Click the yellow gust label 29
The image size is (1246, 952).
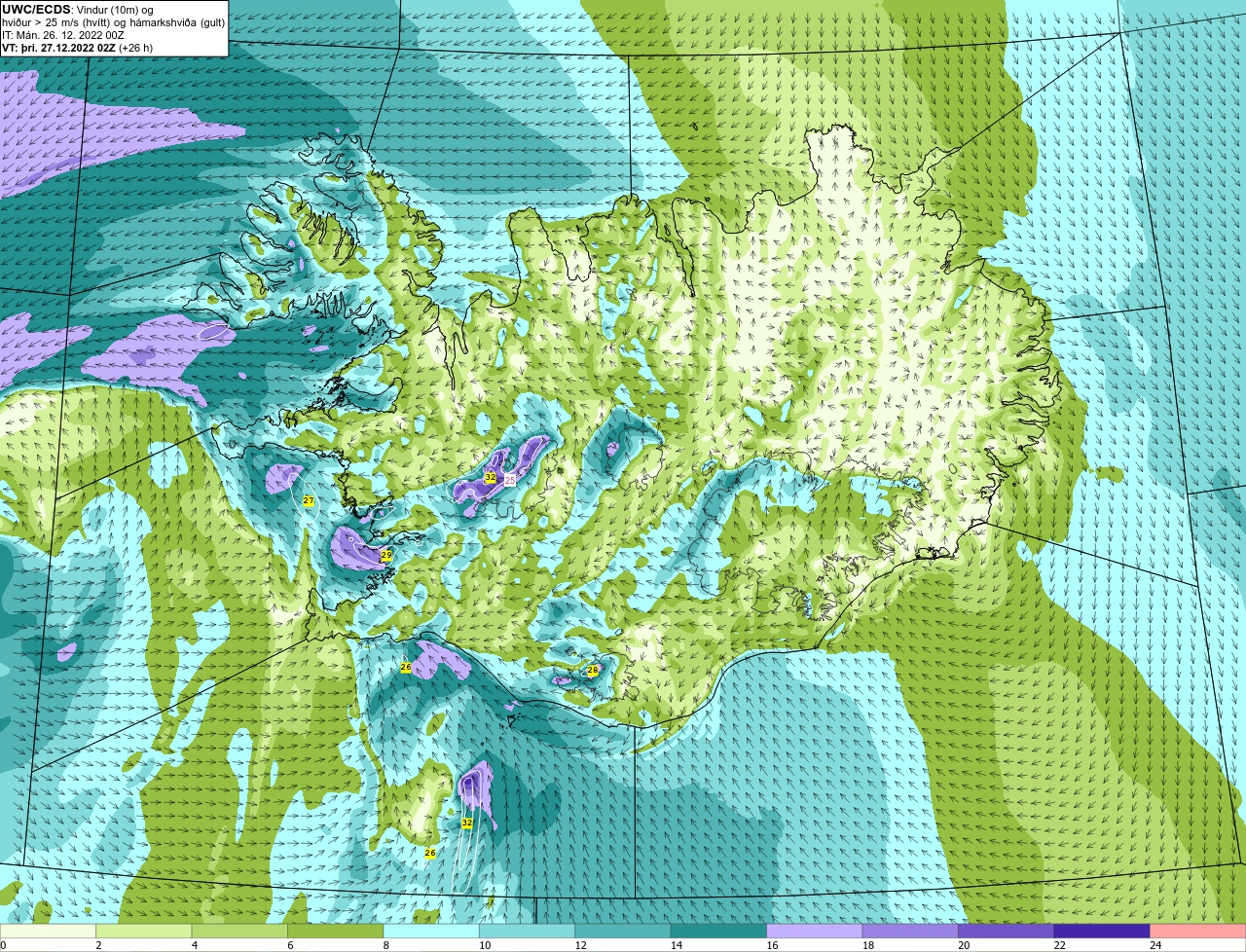coord(385,555)
